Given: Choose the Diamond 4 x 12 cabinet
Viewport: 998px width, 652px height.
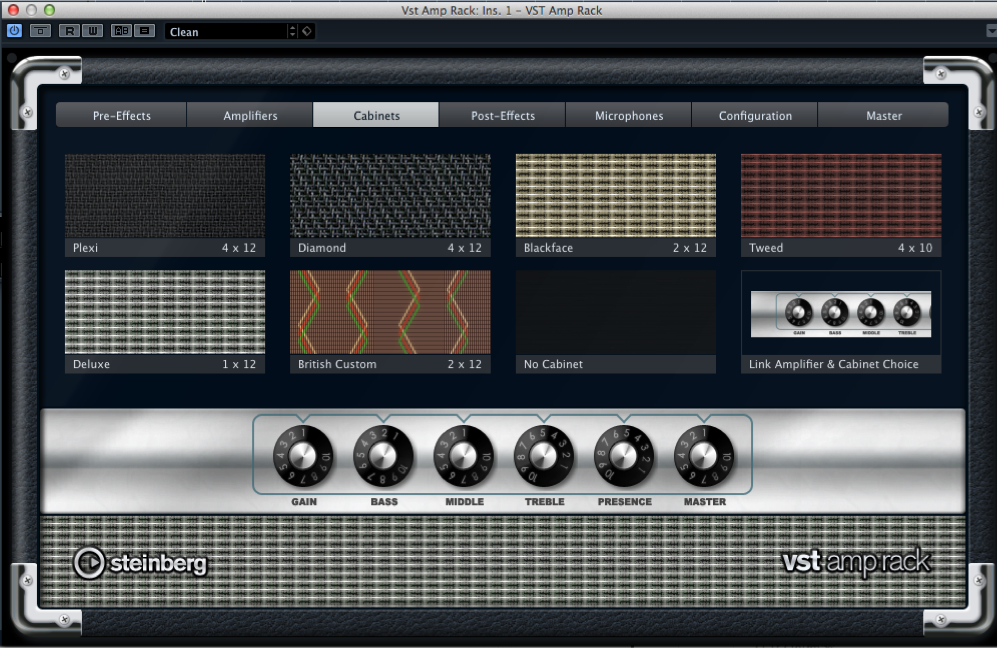Looking at the screenshot, I should pyautogui.click(x=390, y=205).
